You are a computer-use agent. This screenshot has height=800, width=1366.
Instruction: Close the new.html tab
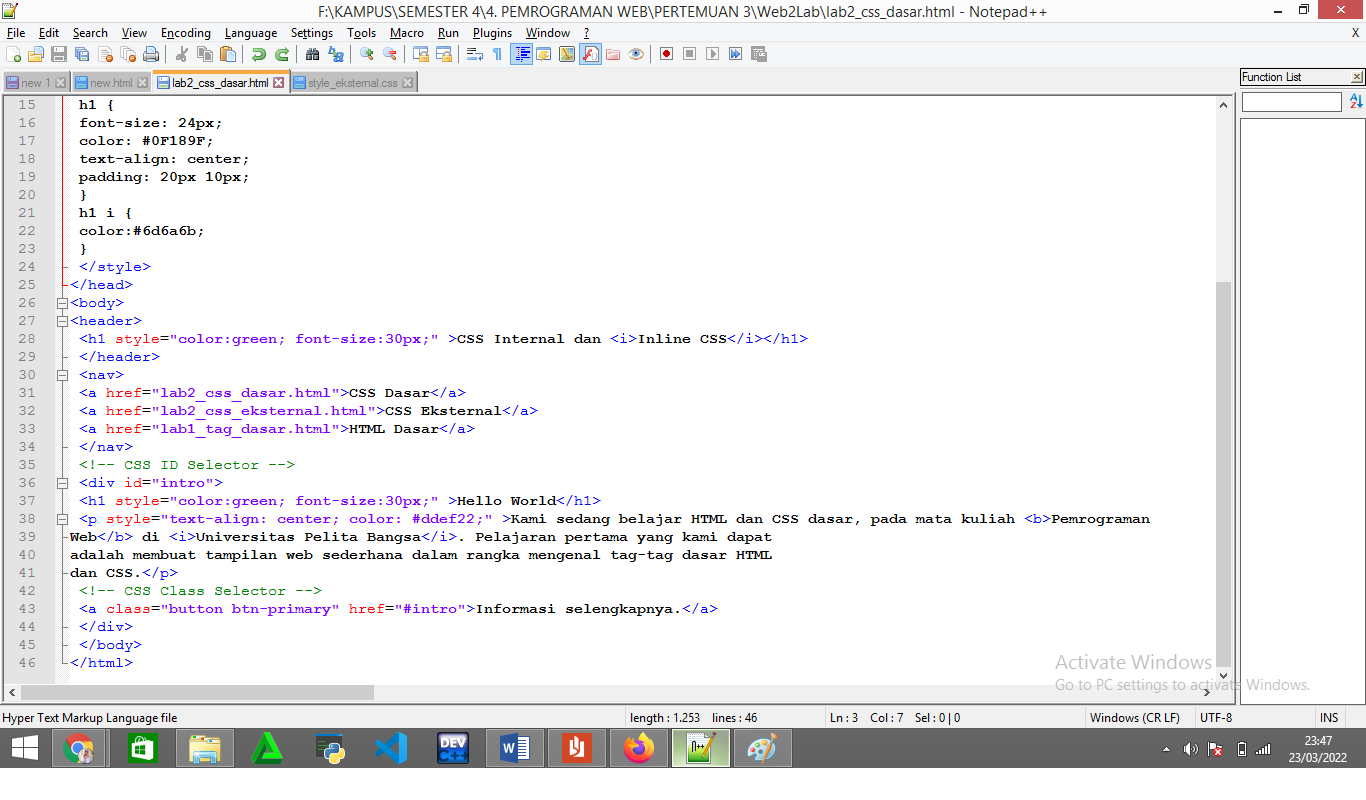[142, 82]
